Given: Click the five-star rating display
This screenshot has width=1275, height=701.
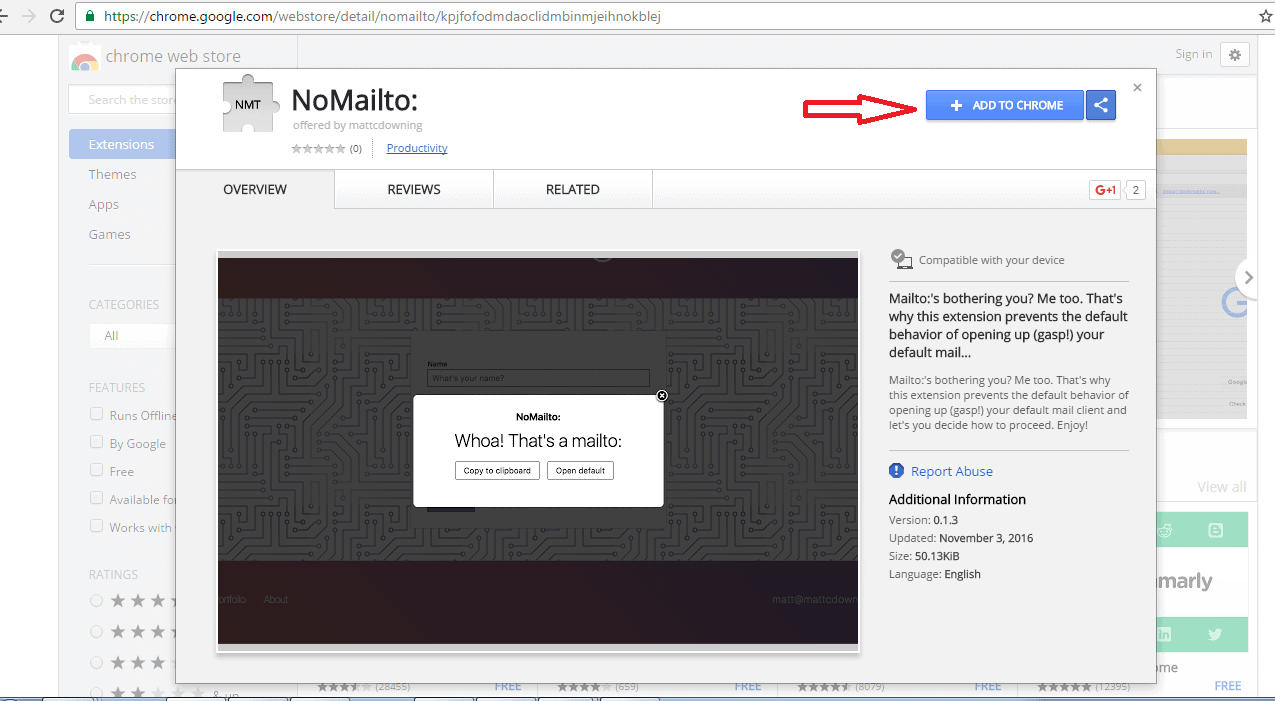Looking at the screenshot, I should tap(318, 148).
